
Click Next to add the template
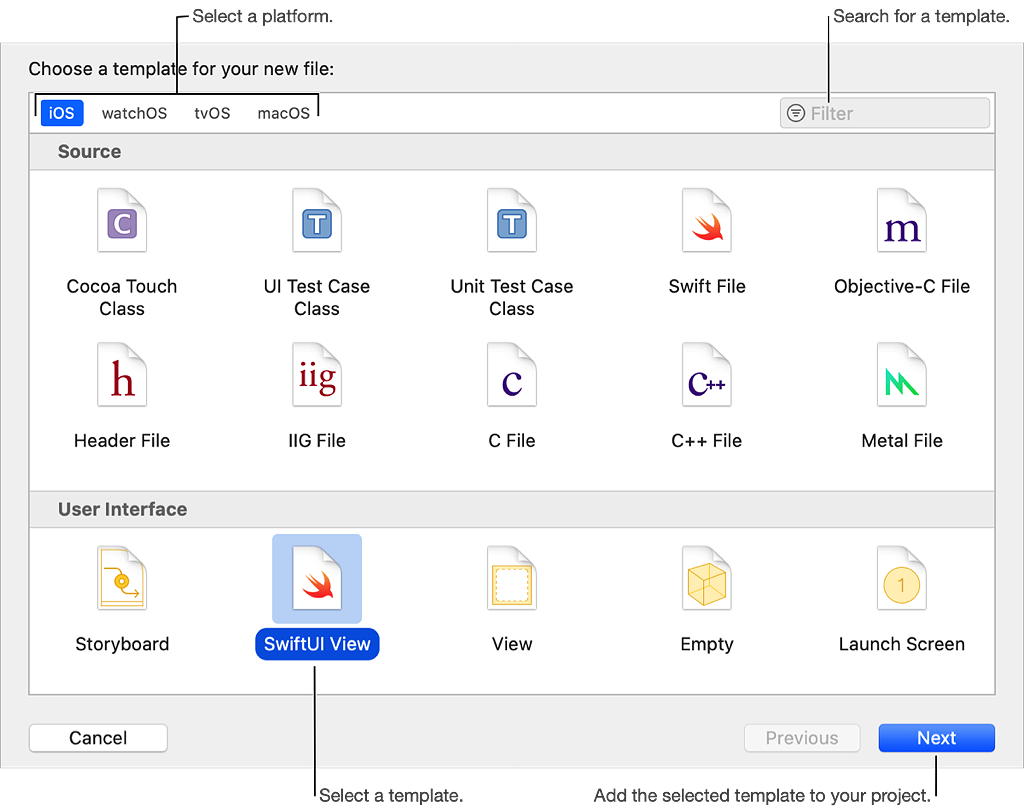(x=936, y=738)
